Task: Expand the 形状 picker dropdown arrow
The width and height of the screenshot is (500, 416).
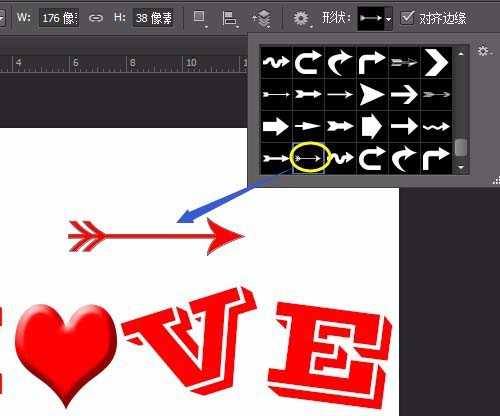Action: click(389, 19)
